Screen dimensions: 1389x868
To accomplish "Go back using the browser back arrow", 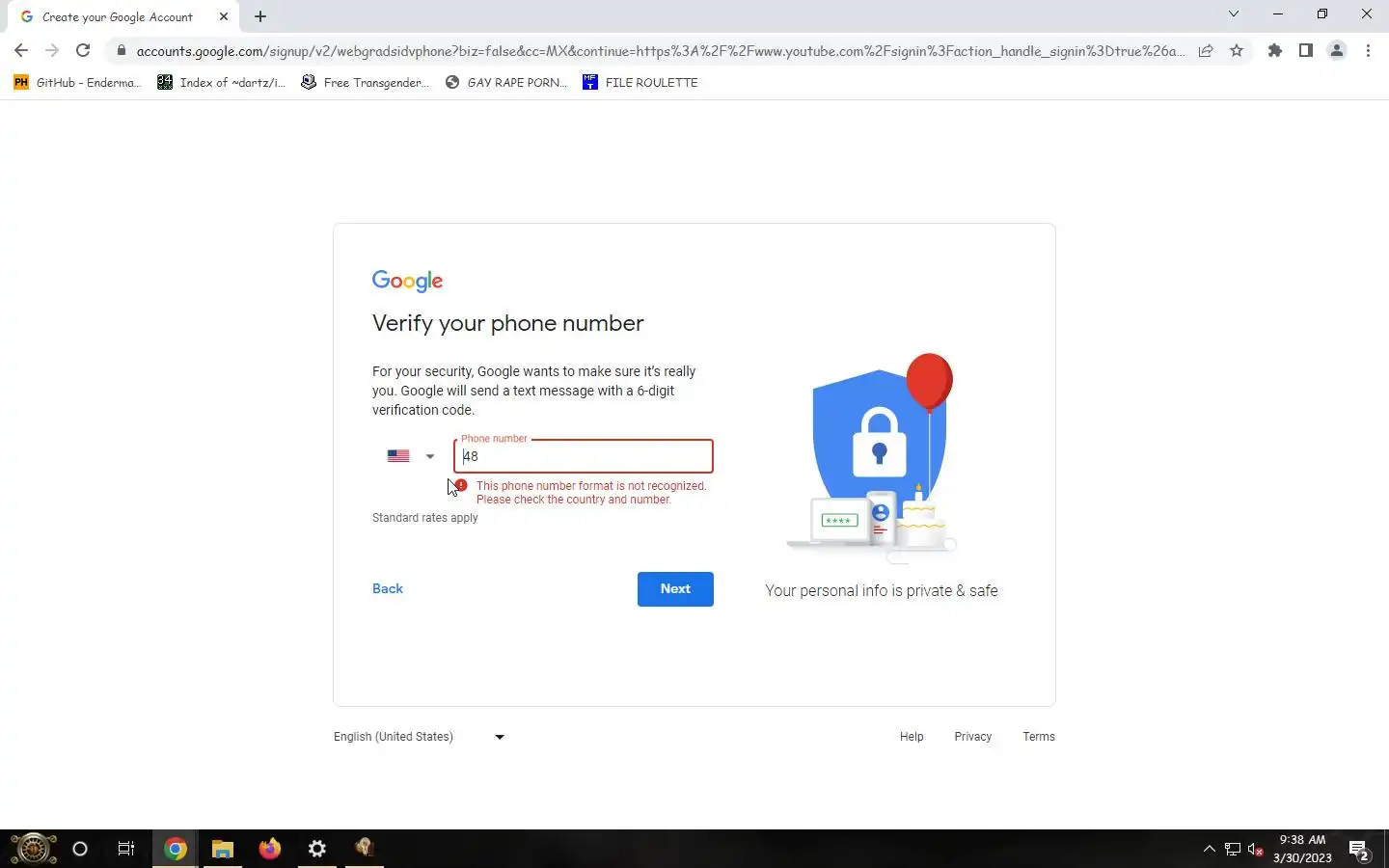I will point(21,51).
